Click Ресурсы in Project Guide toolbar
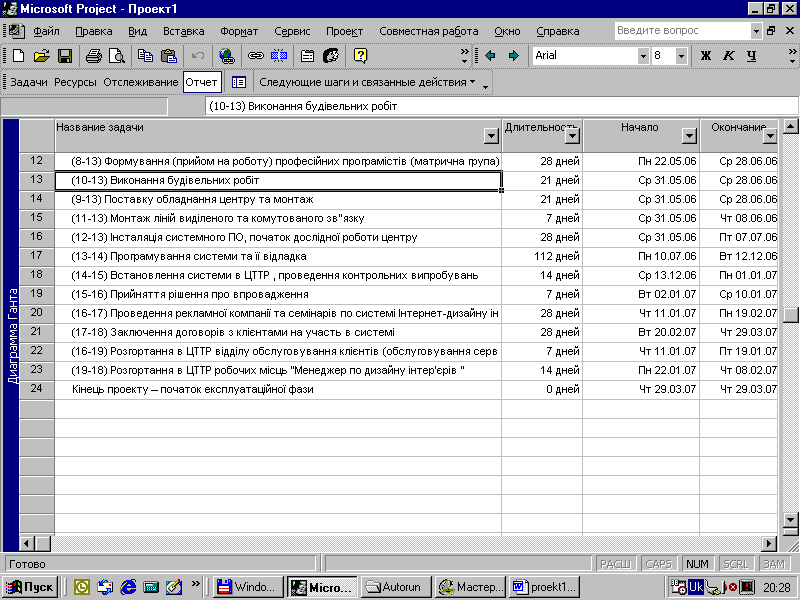This screenshot has height=600, width=800. 75,82
